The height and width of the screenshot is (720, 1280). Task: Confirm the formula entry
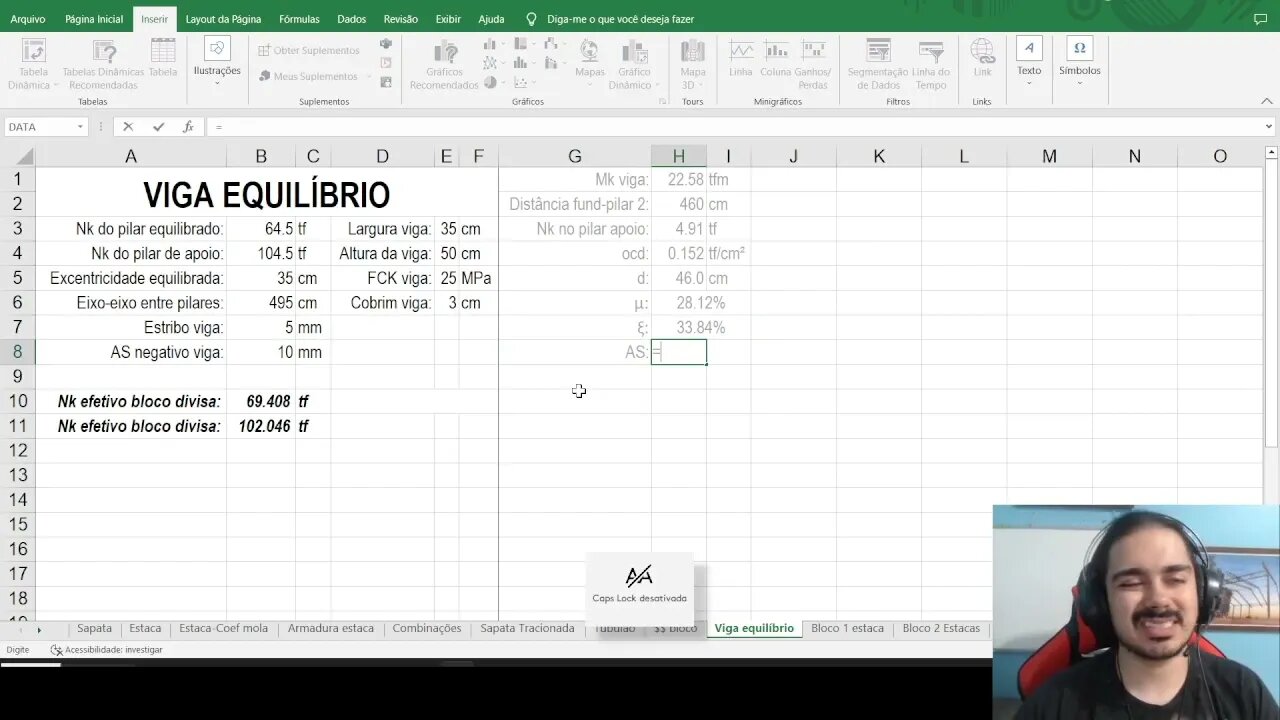point(158,127)
